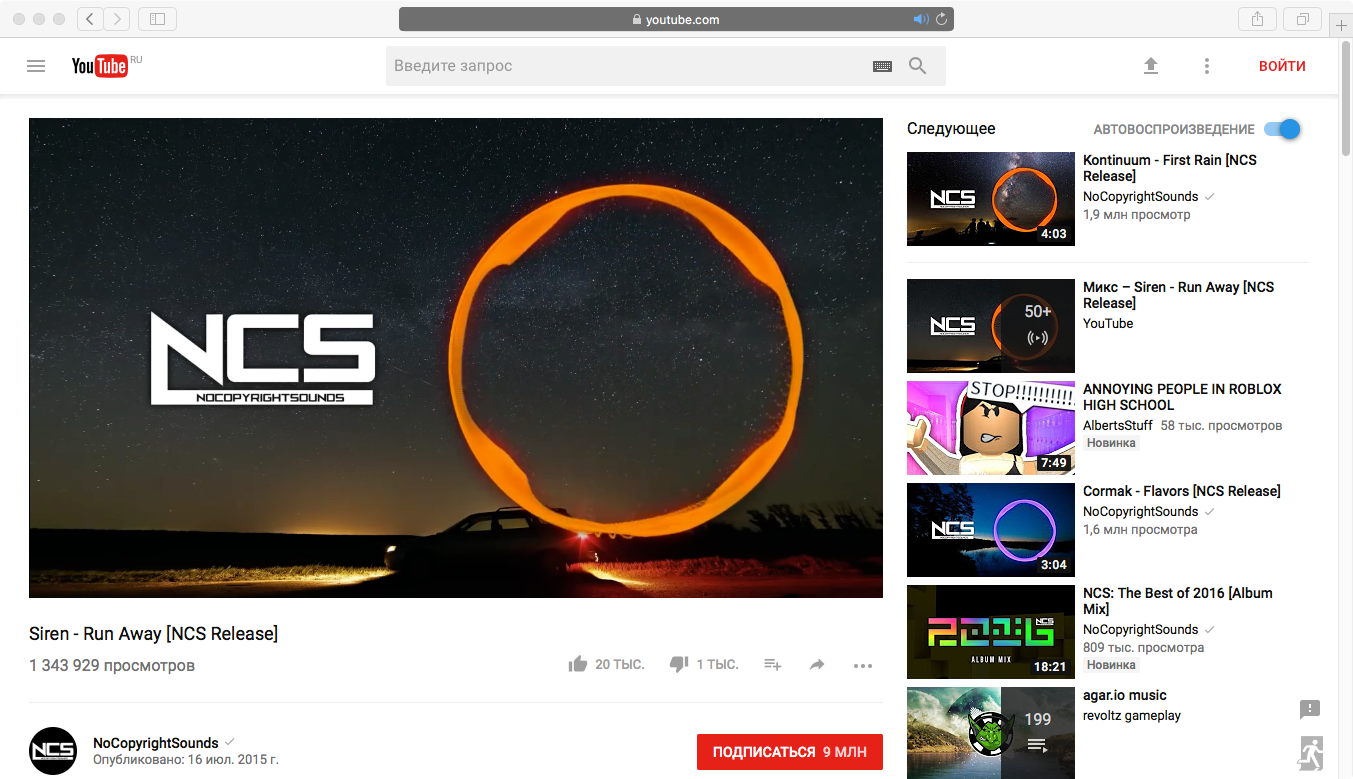Like the video with thumbs-up icon

click(578, 664)
